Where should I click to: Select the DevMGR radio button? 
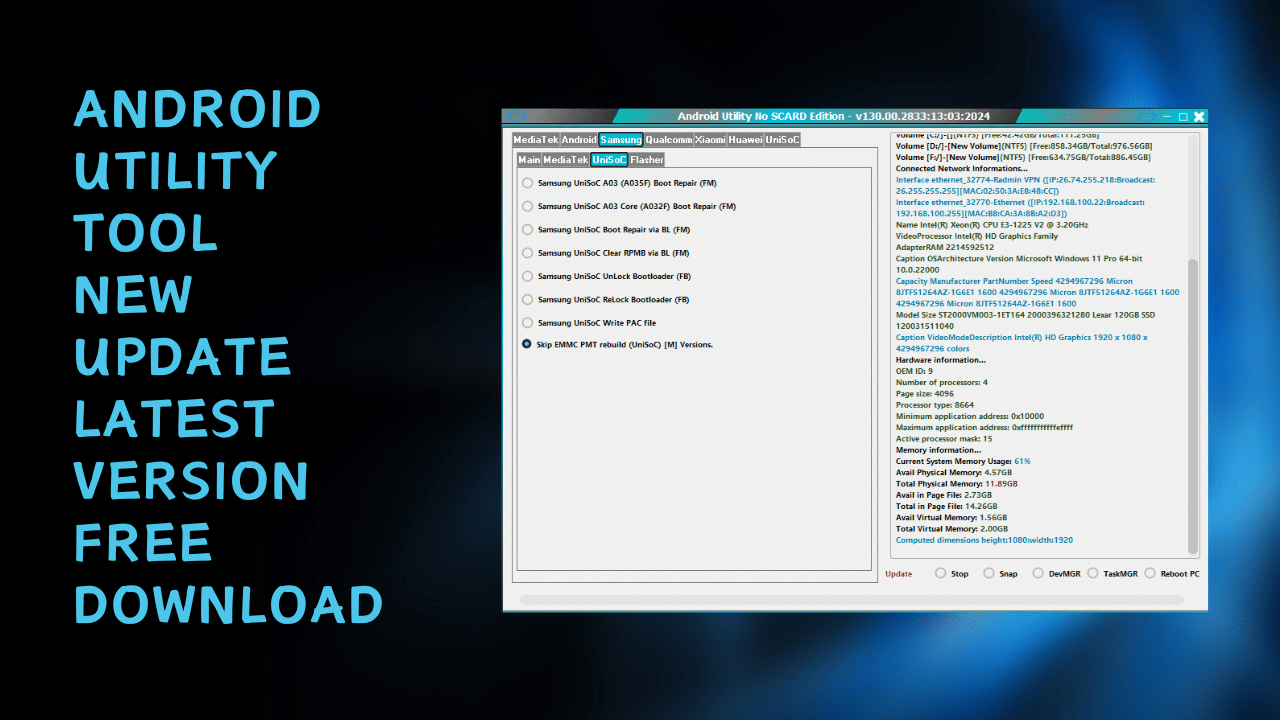pyautogui.click(x=1039, y=573)
